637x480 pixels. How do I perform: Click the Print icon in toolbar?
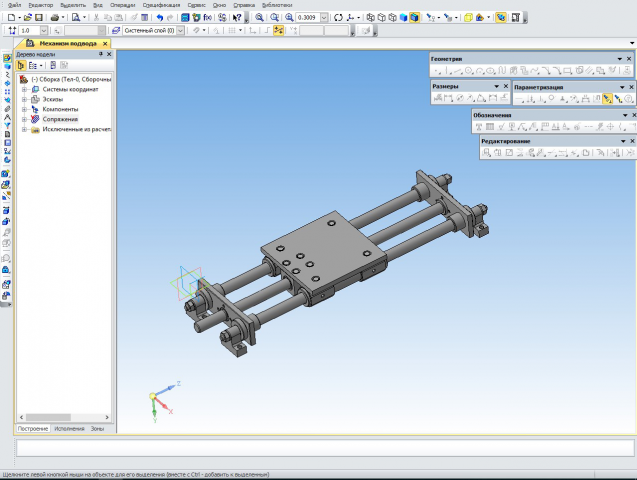(x=55, y=17)
